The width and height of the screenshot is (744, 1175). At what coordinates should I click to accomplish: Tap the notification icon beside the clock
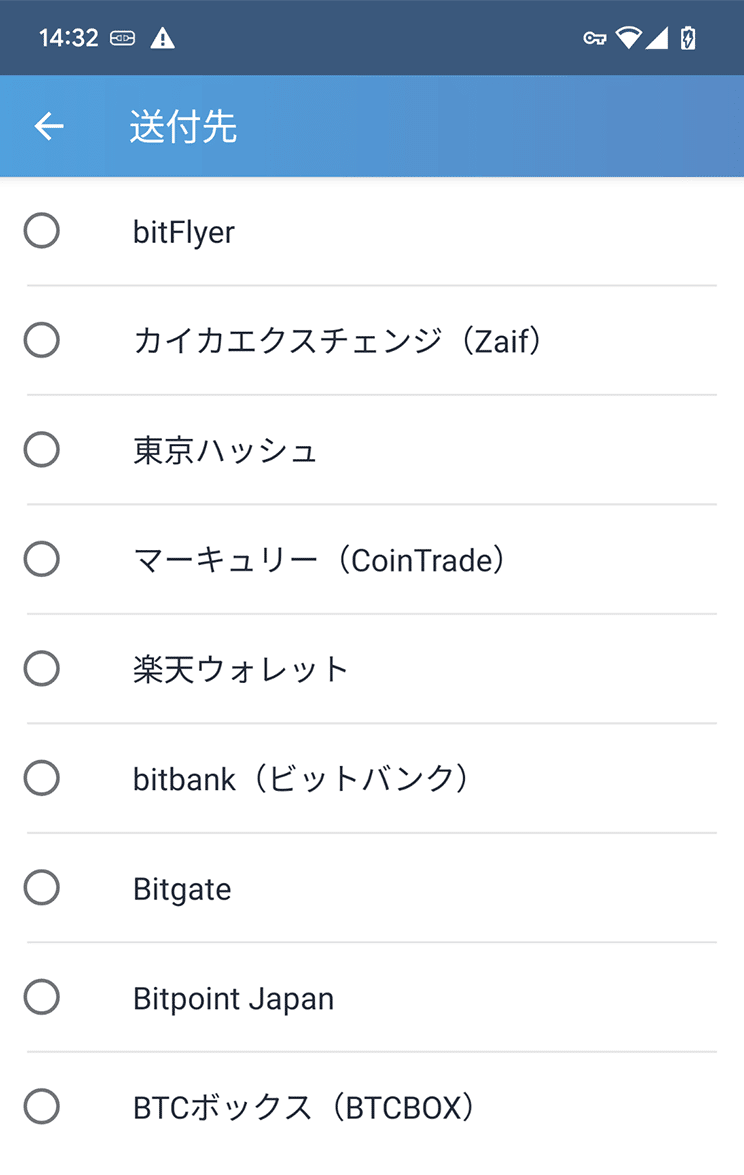point(123,37)
